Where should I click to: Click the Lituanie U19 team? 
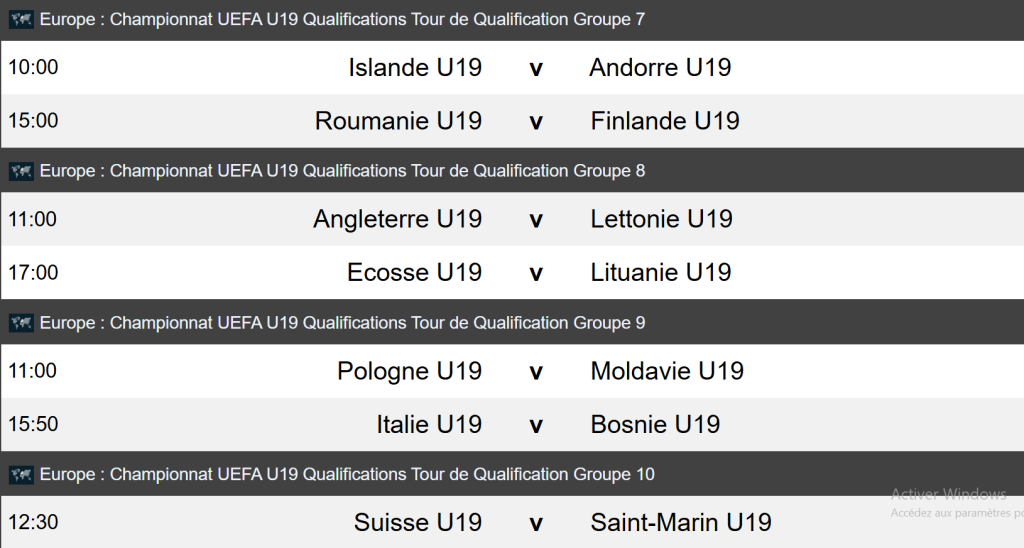(661, 272)
